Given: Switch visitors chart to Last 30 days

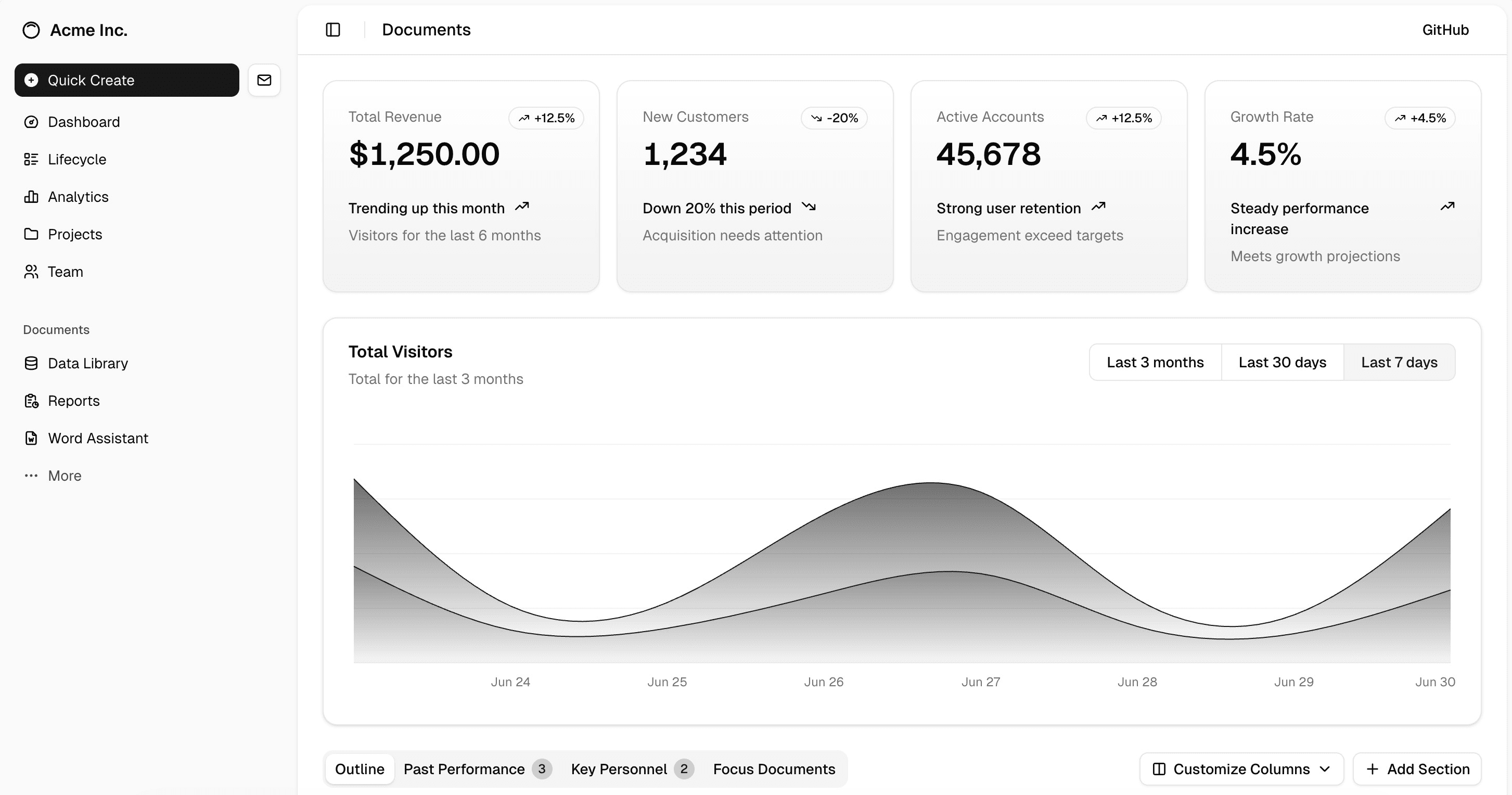Looking at the screenshot, I should tap(1283, 362).
